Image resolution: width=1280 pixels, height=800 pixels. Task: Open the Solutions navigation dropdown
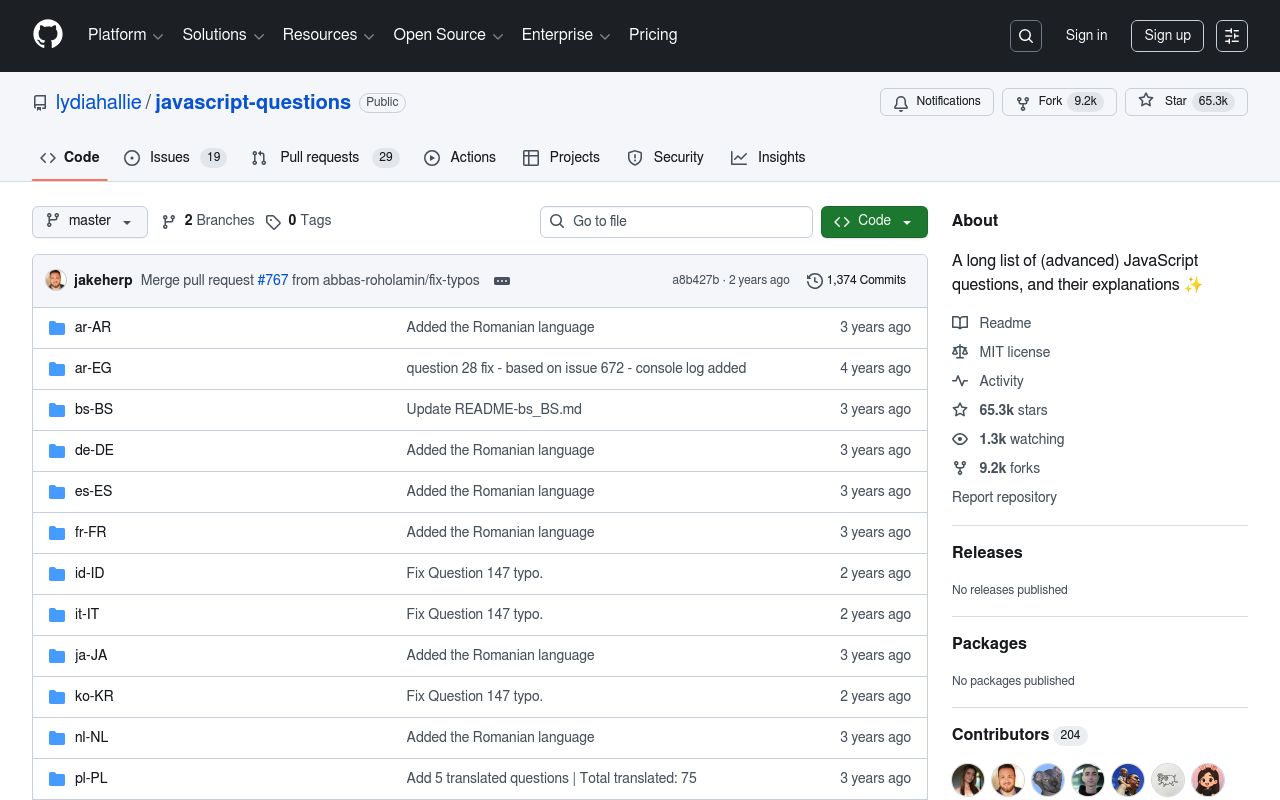click(222, 35)
